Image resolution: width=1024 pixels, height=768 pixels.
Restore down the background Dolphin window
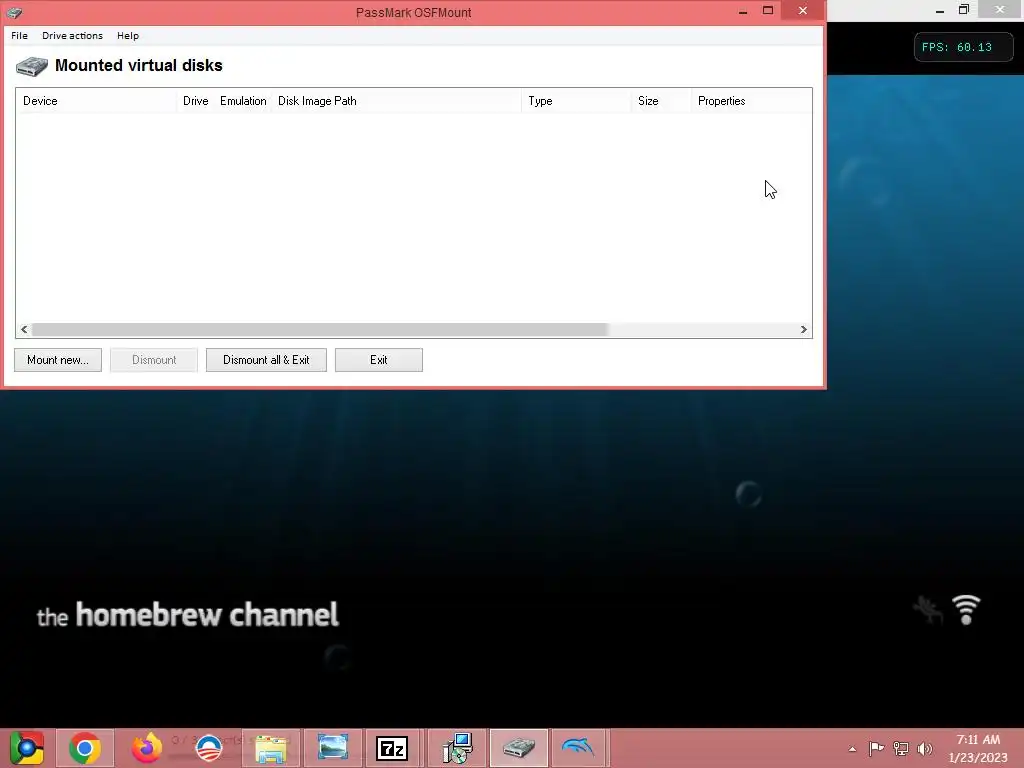pos(964,10)
